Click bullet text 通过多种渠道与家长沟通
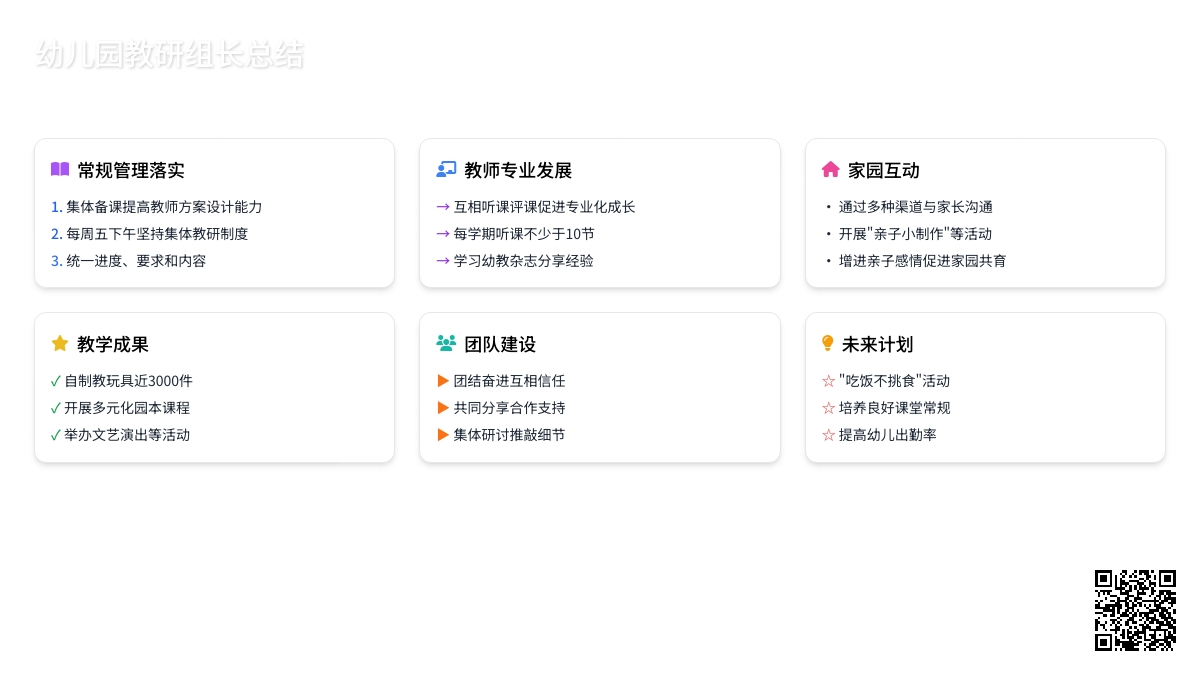The width and height of the screenshot is (1200, 675). tap(916, 207)
